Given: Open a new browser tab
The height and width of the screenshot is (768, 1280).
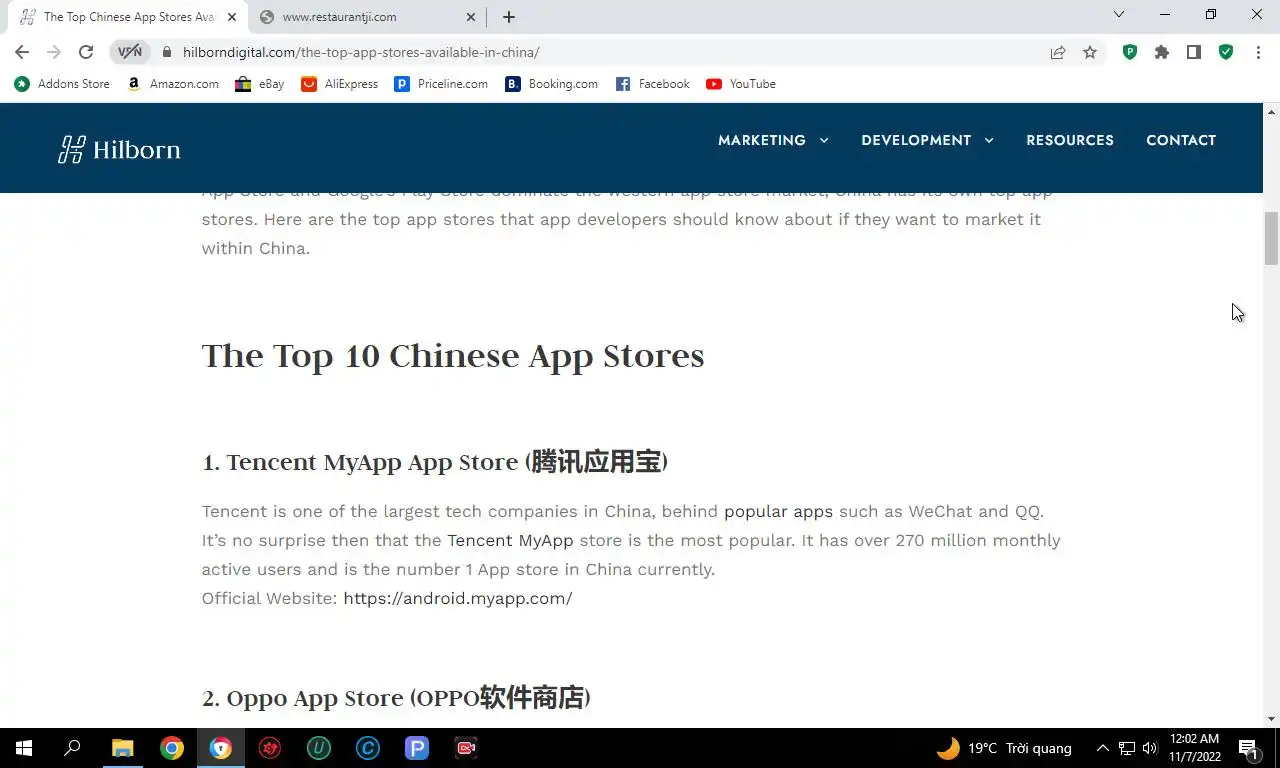Looking at the screenshot, I should pyautogui.click(x=509, y=17).
